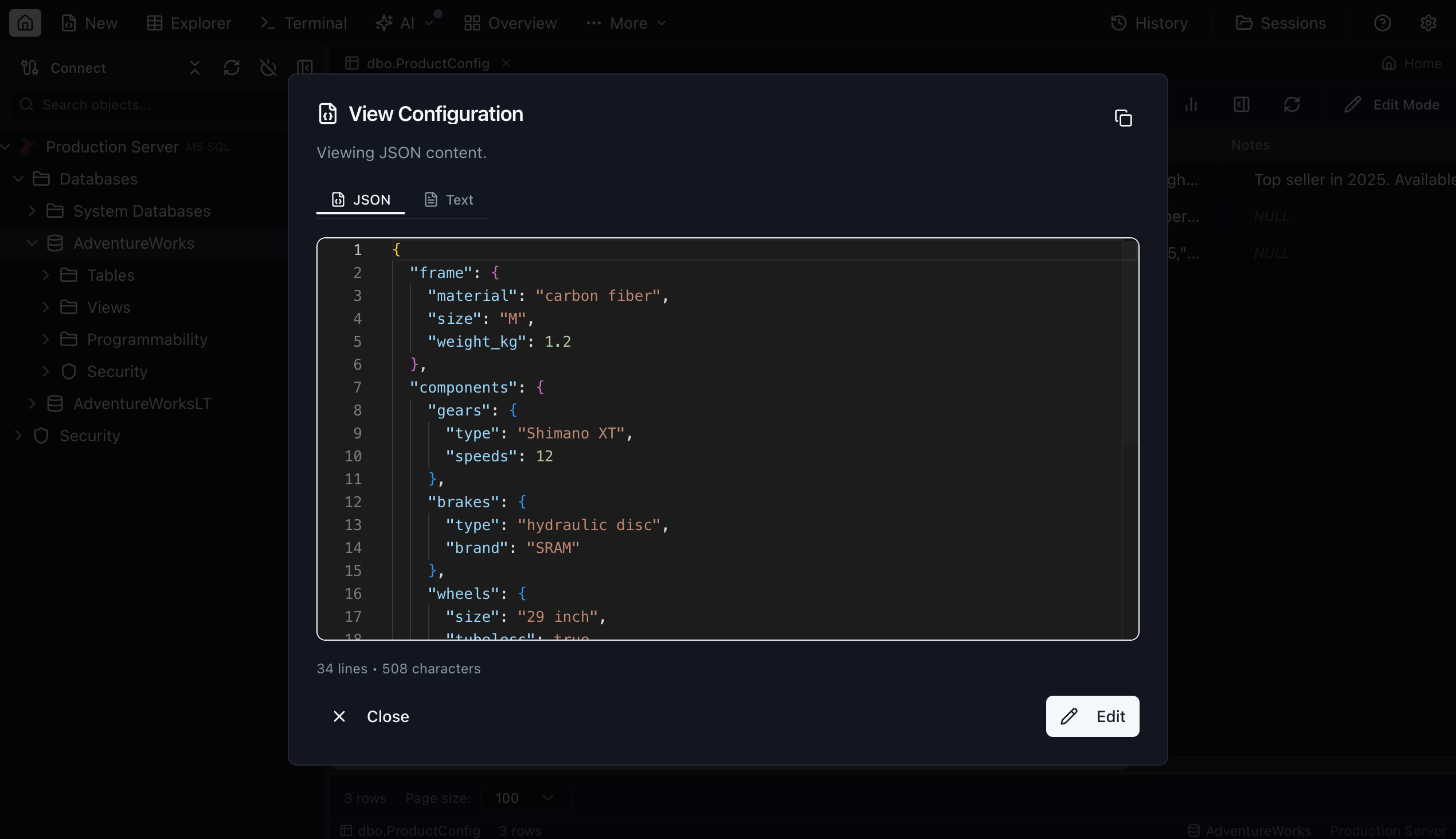Open the help icon in the top bar
Image resolution: width=1456 pixels, height=839 pixels.
click(1382, 23)
